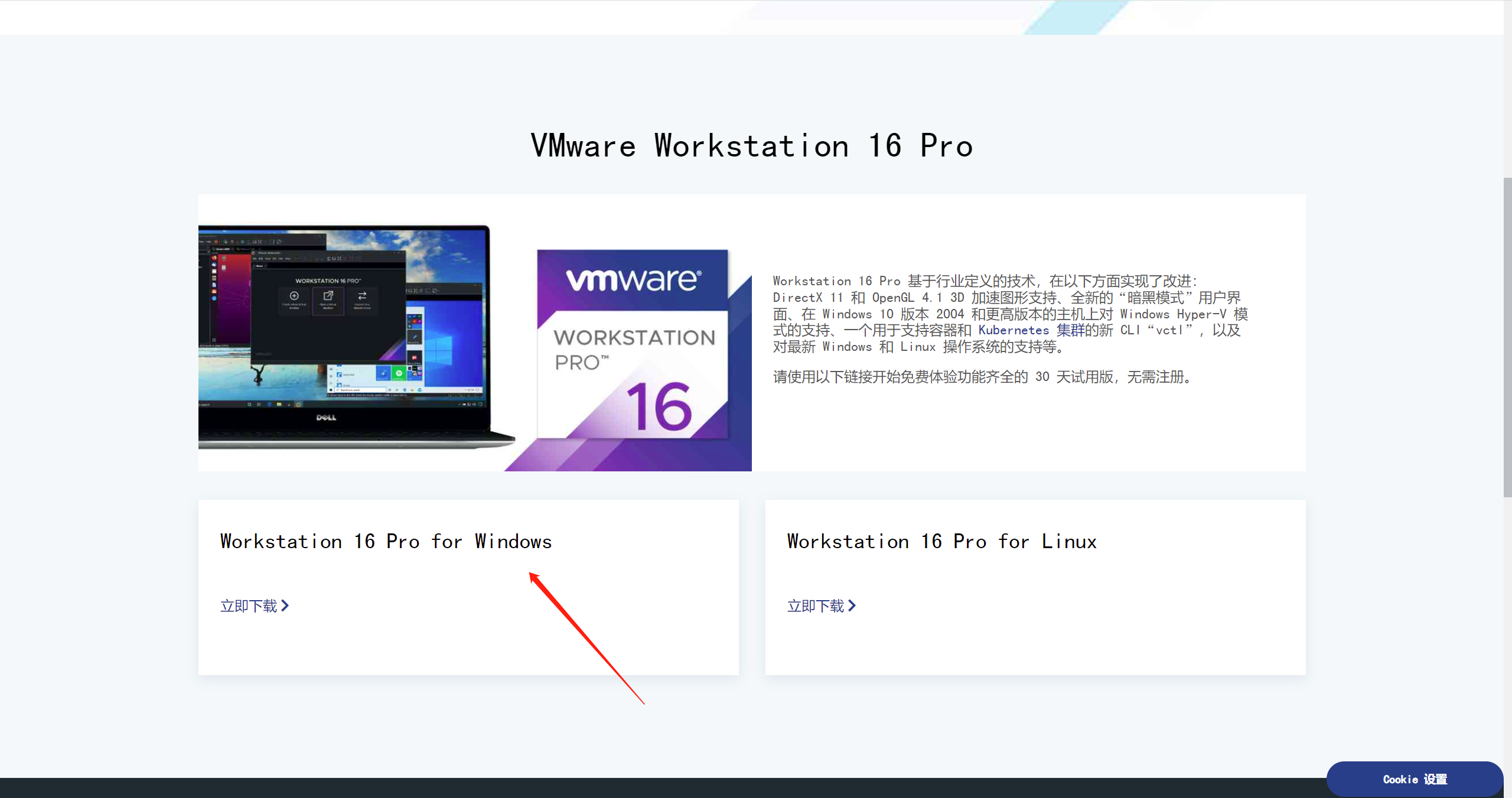Click the large 16 on product box
Screen dimensions: 1512x798
(659, 406)
